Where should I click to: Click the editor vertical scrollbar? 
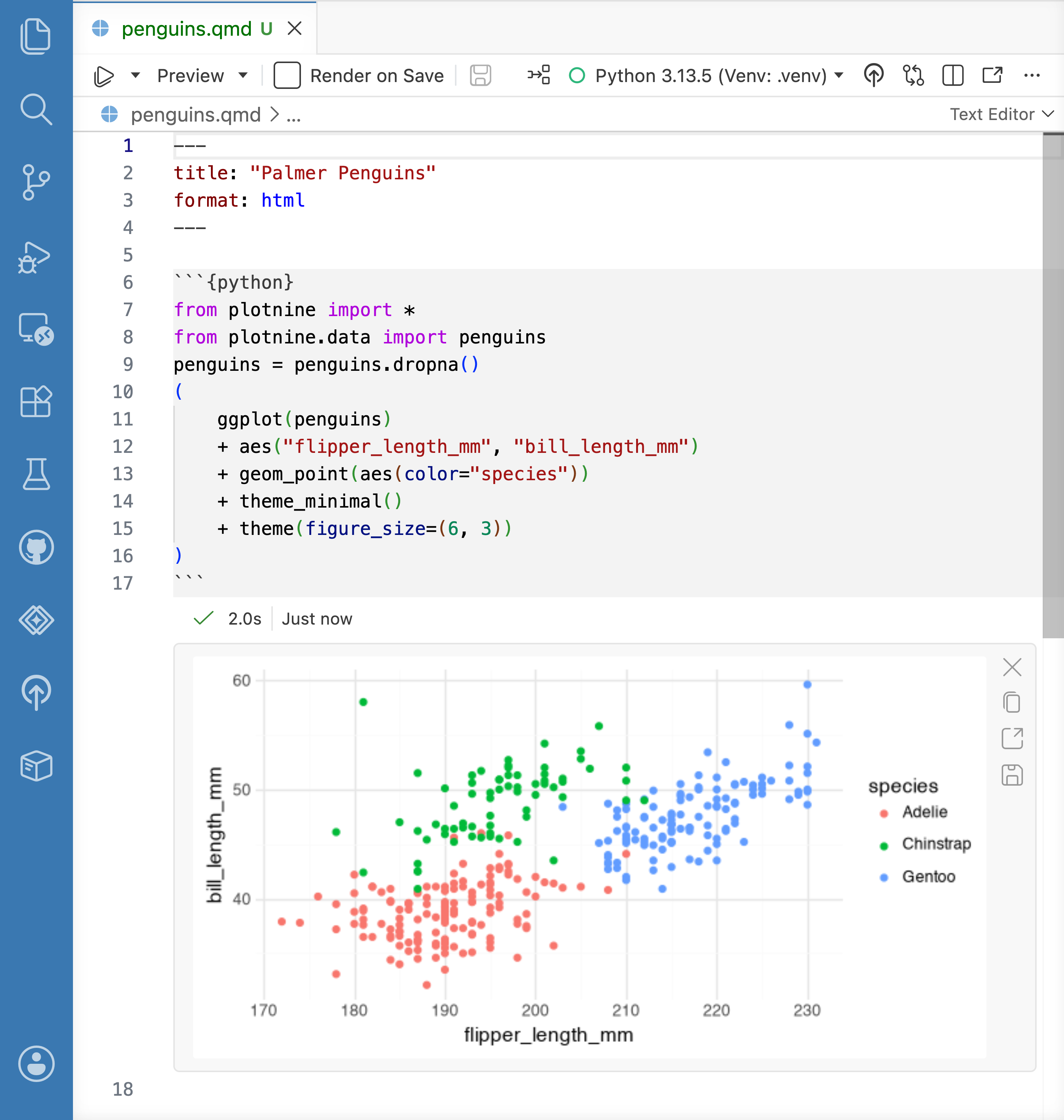(1053, 386)
